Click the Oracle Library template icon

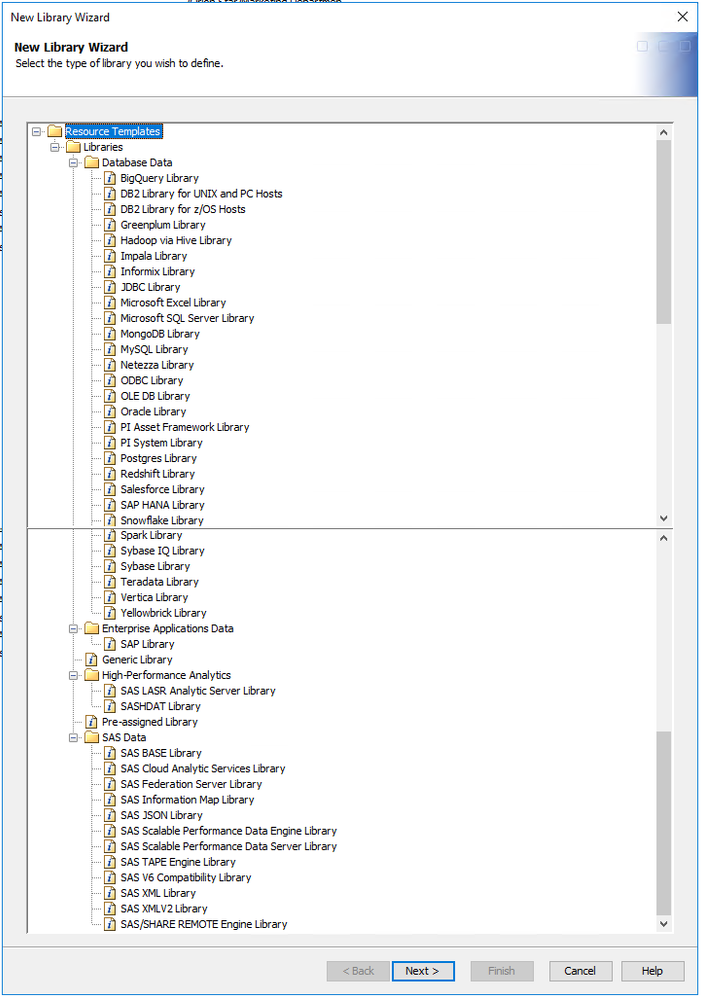[110, 412]
